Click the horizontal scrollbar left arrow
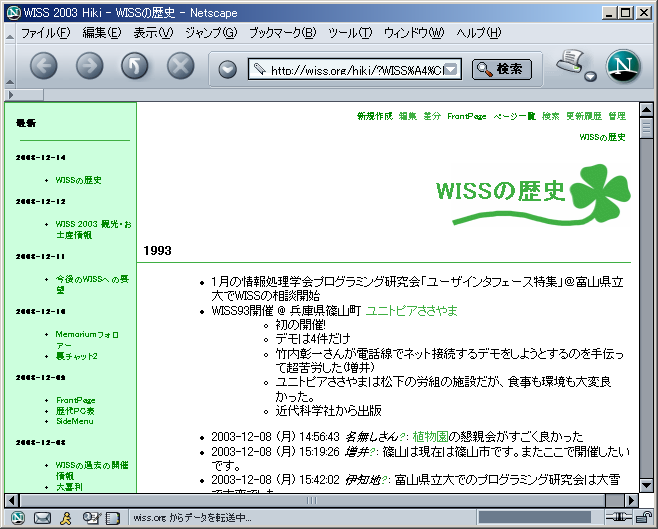The image size is (658, 529). pos(12,500)
